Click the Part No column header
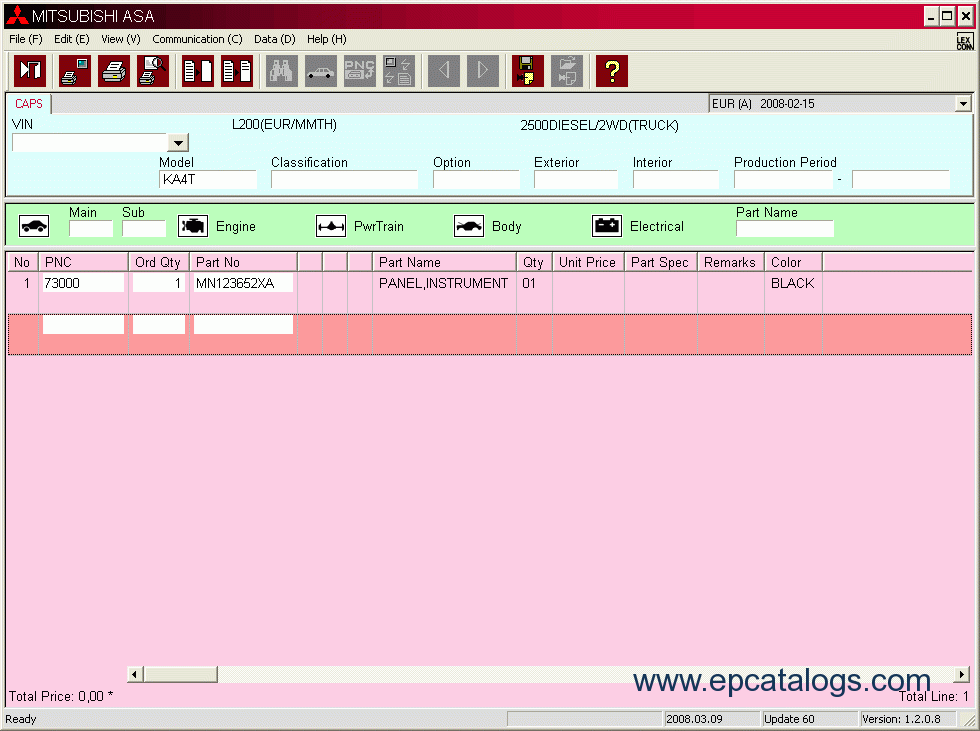This screenshot has width=980, height=731. pos(243,262)
